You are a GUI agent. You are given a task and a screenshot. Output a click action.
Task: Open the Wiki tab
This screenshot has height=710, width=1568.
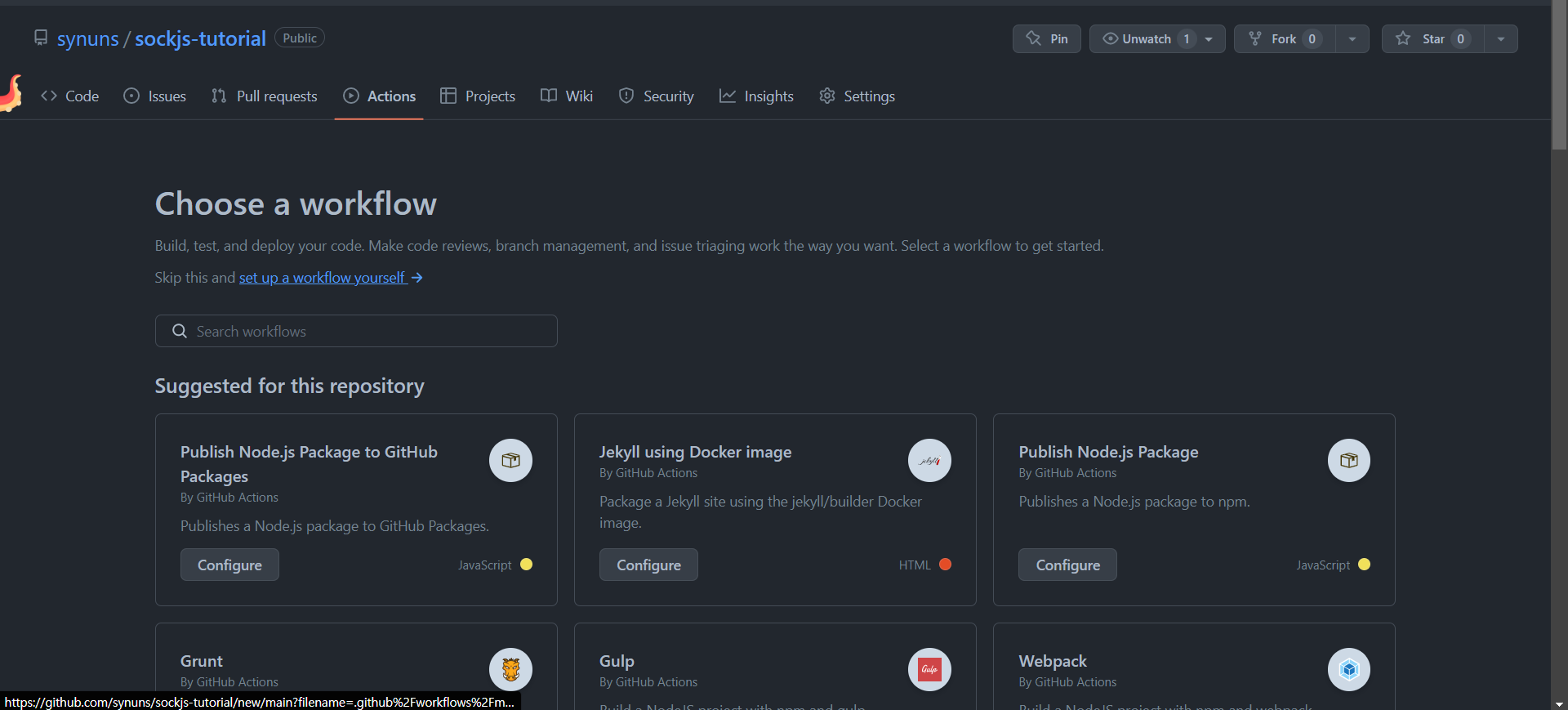point(567,96)
